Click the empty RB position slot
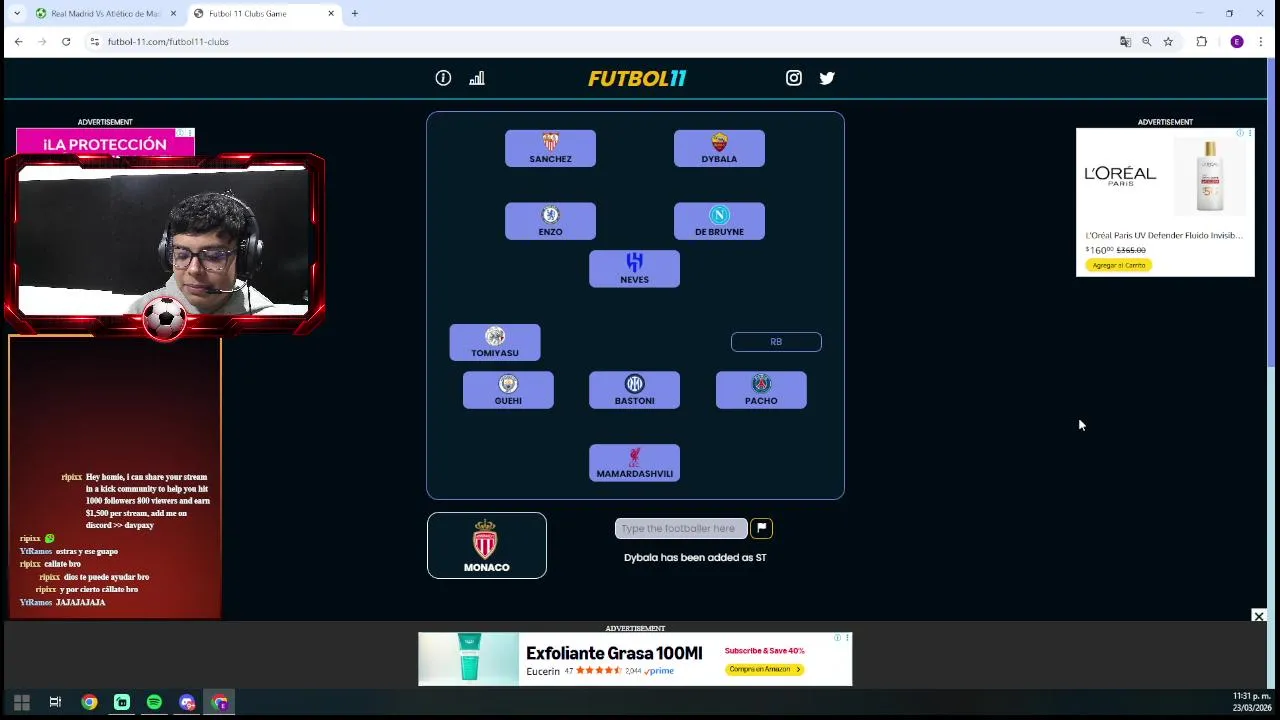The width and height of the screenshot is (1280, 720). [x=776, y=342]
